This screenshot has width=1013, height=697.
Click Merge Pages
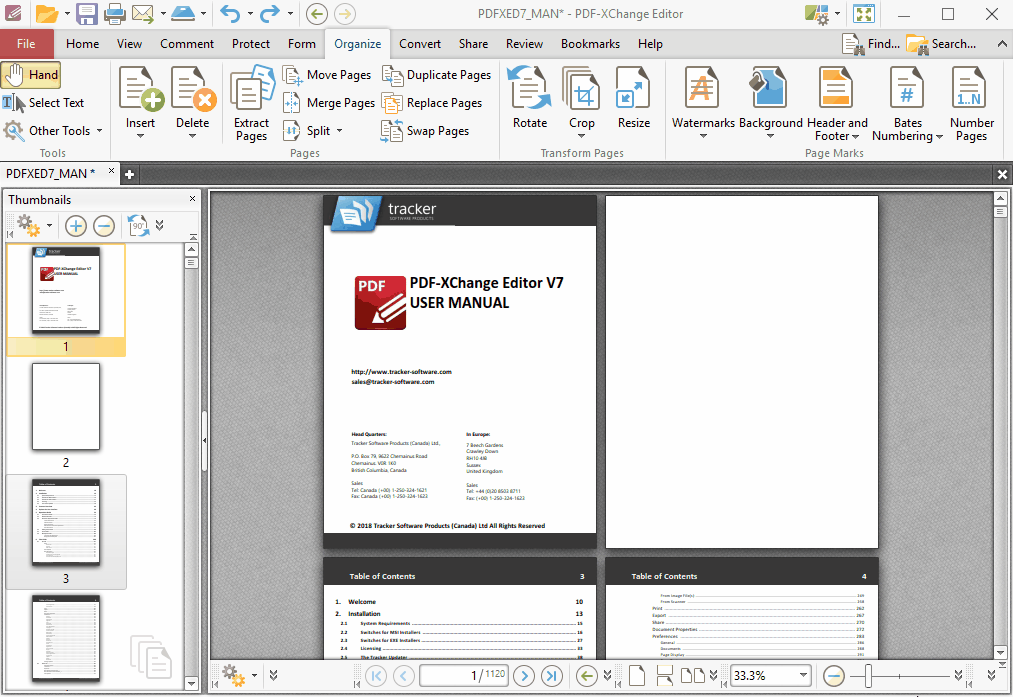[328, 103]
